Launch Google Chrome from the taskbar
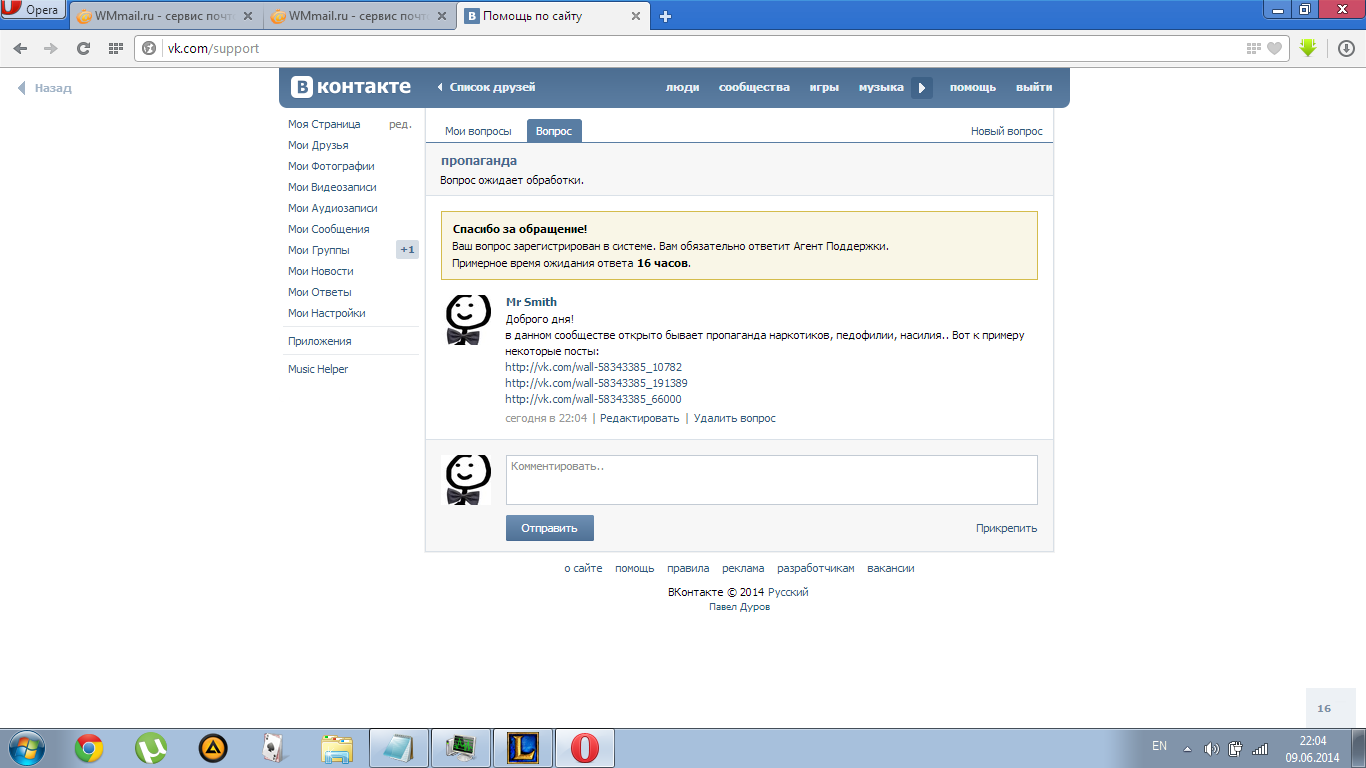 click(89, 748)
